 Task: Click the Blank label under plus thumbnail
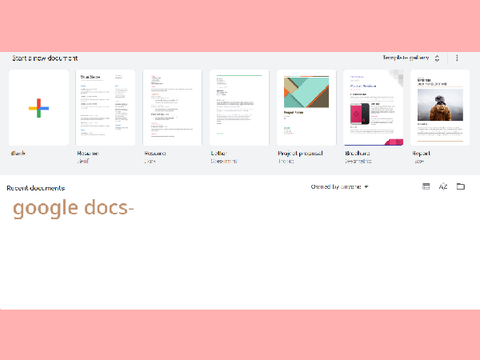coord(18,153)
